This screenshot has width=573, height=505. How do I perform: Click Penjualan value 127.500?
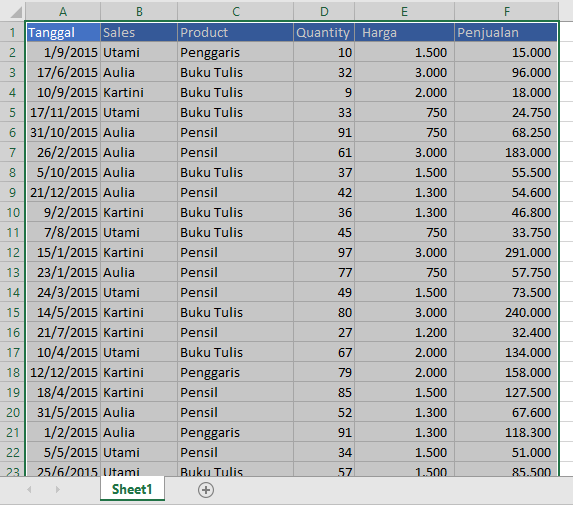(506, 392)
